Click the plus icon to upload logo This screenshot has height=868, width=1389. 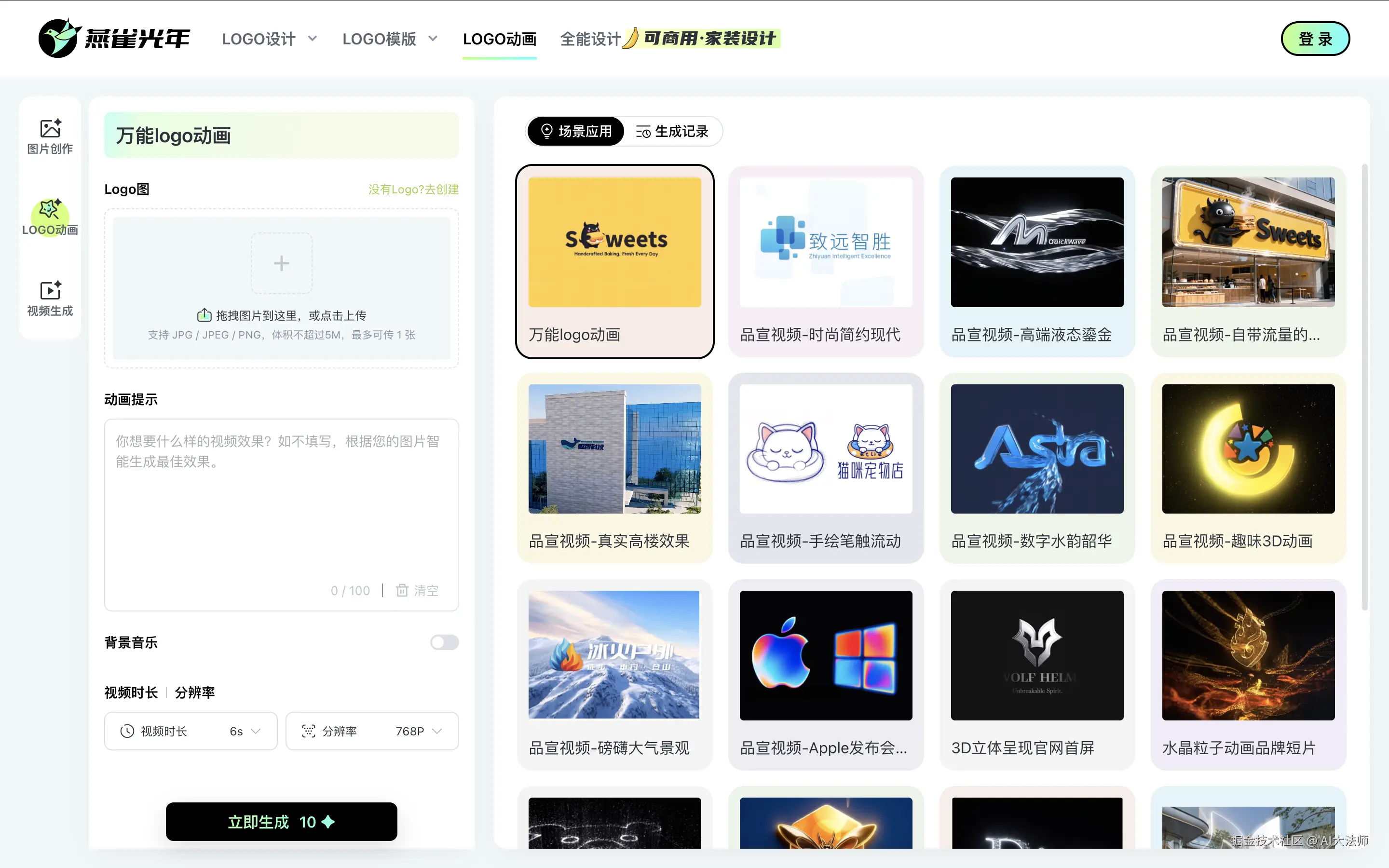point(281,263)
